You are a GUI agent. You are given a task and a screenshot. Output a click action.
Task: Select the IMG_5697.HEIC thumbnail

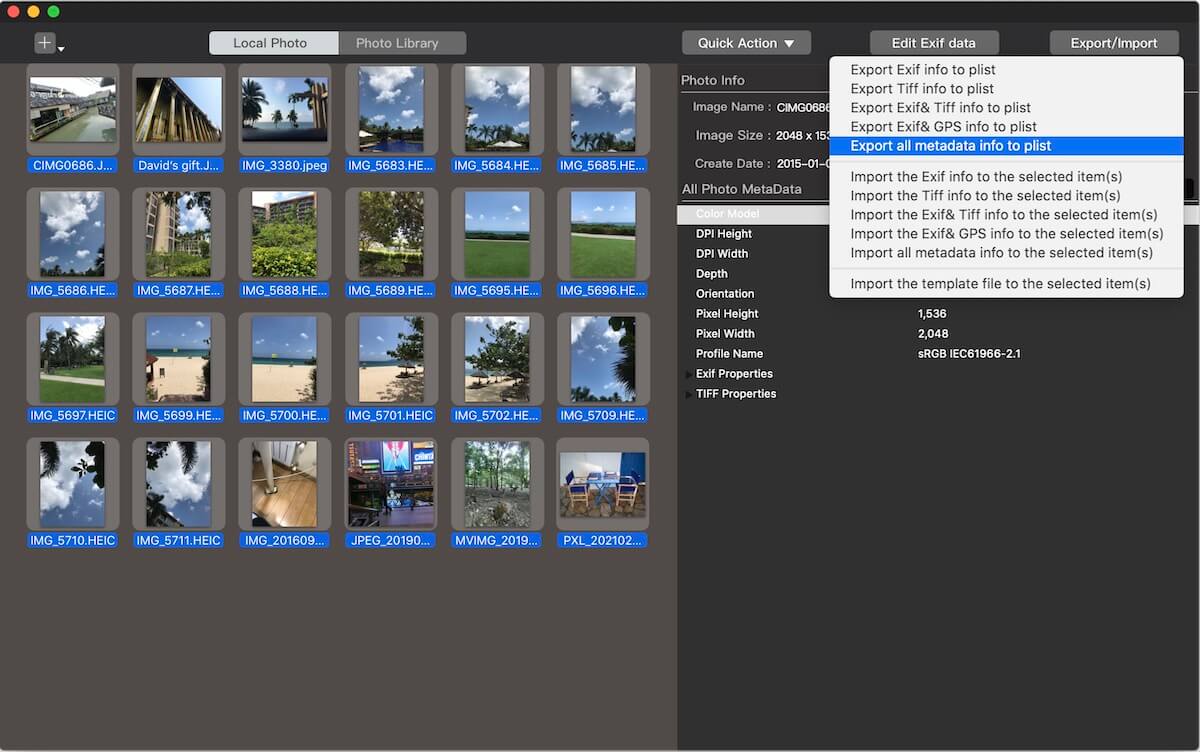[73, 359]
